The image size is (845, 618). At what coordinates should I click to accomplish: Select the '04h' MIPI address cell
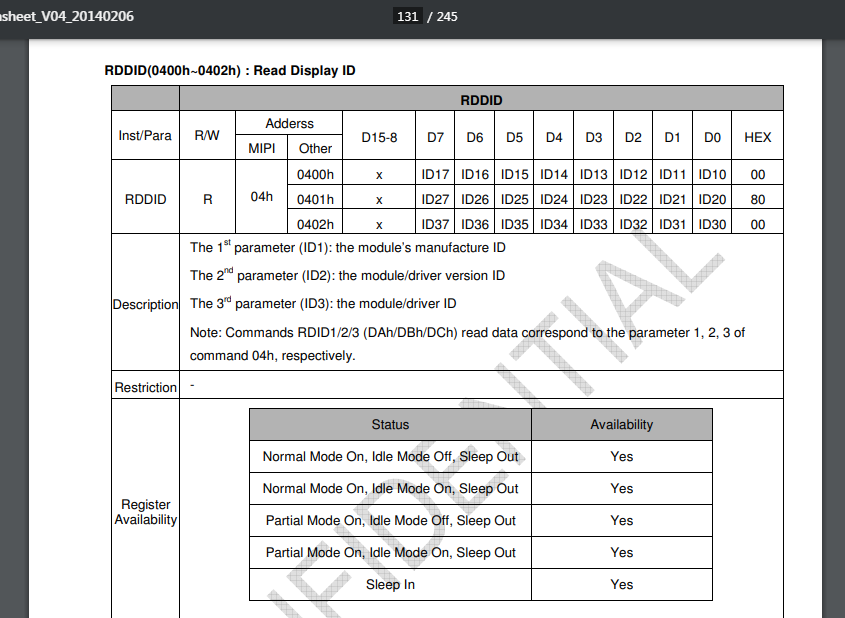tap(261, 197)
